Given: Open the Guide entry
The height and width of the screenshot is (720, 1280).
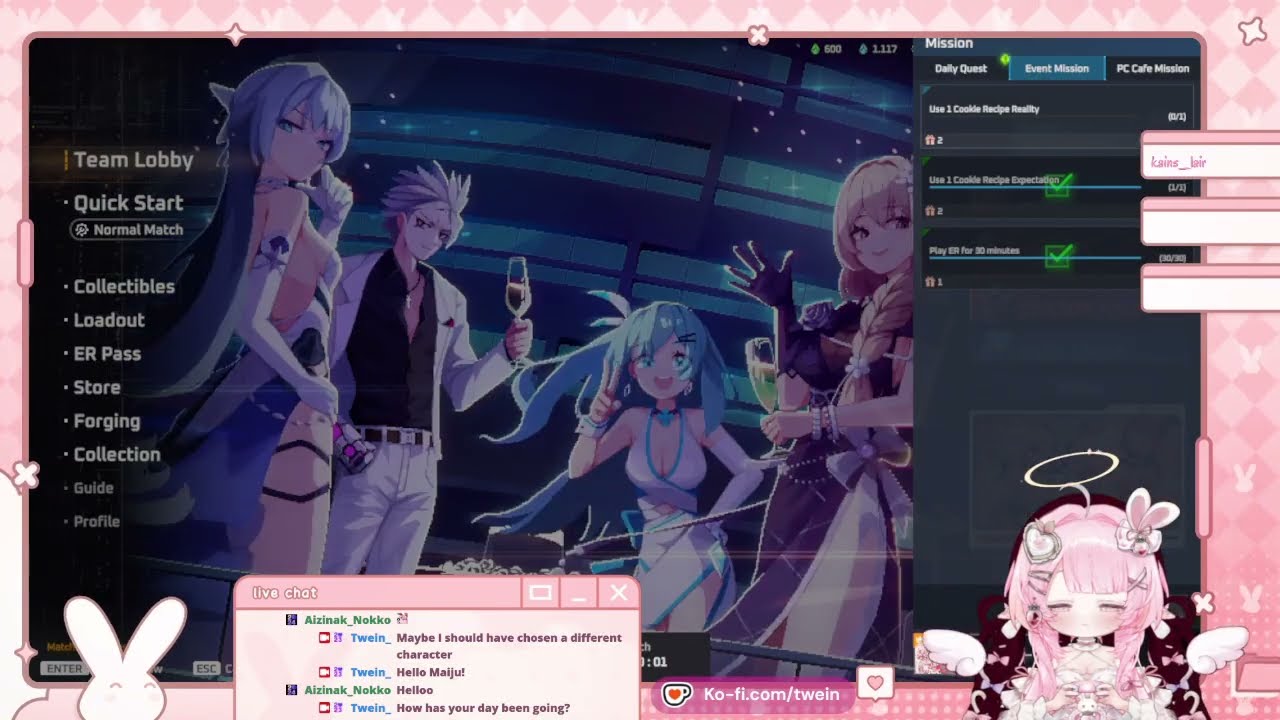Looking at the screenshot, I should (94, 488).
